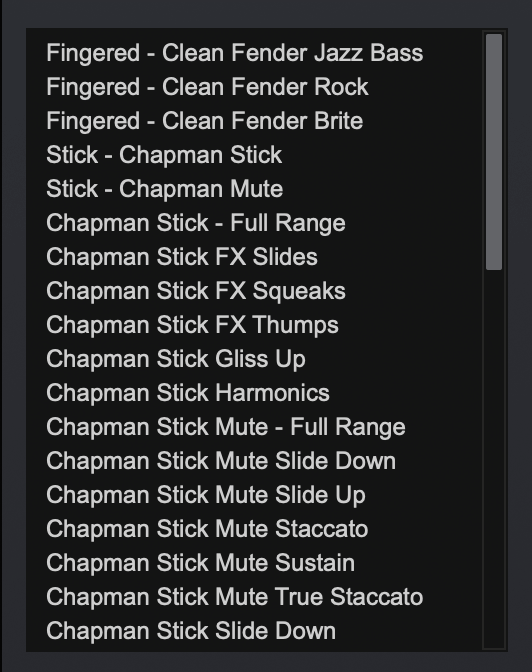Choose Chapman Stick Mute True Staccato
Viewport: 532px width, 672px height.
click(234, 597)
